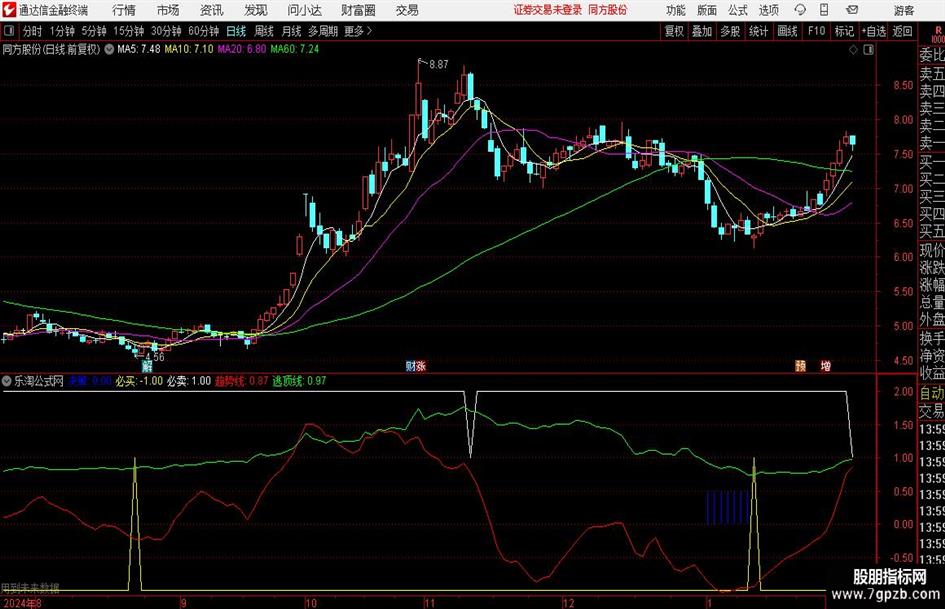
Task: Toggle the right info panel icon
Action: click(868, 50)
